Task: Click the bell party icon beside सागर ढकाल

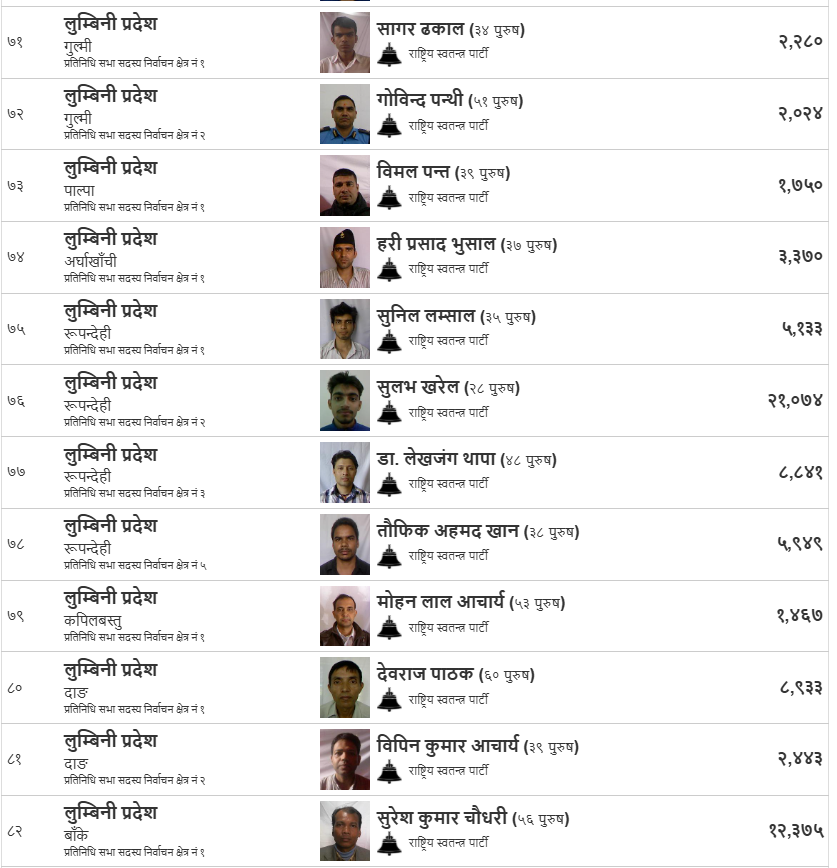Action: tap(389, 54)
